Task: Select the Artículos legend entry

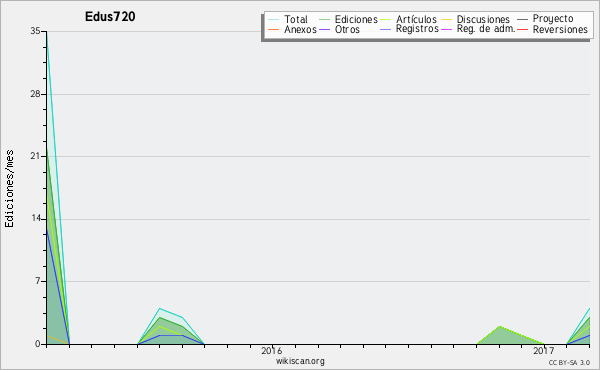Action: point(416,19)
